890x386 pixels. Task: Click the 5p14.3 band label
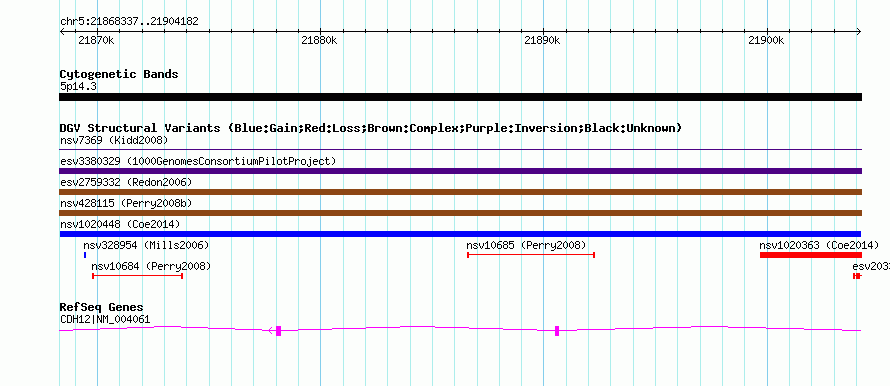point(78,86)
